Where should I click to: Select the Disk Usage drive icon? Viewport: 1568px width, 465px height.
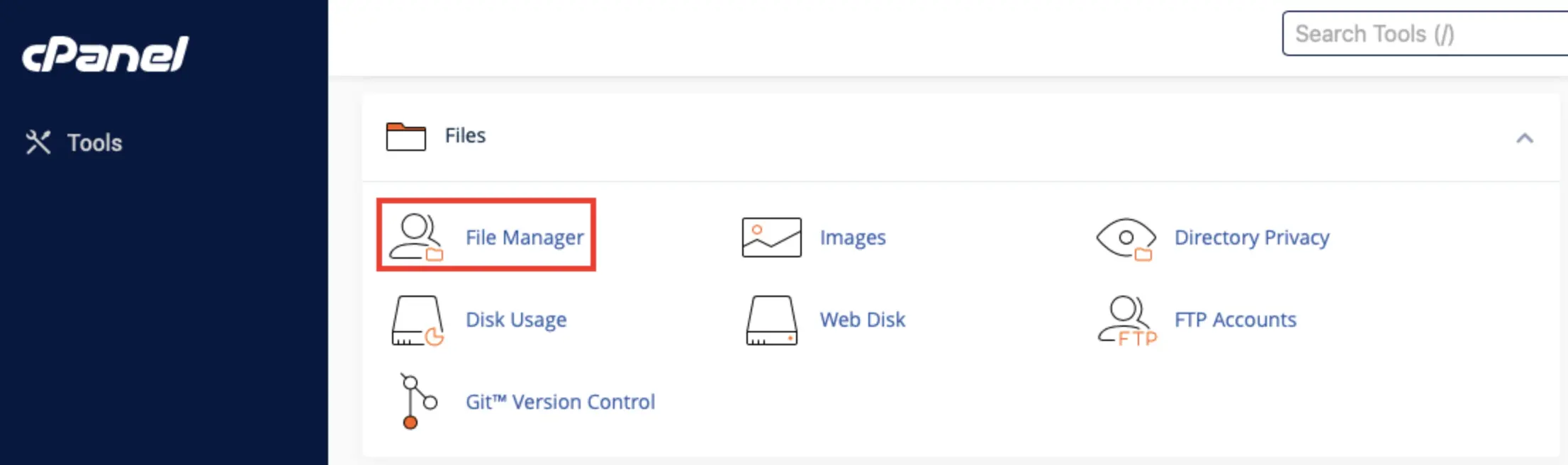(418, 320)
